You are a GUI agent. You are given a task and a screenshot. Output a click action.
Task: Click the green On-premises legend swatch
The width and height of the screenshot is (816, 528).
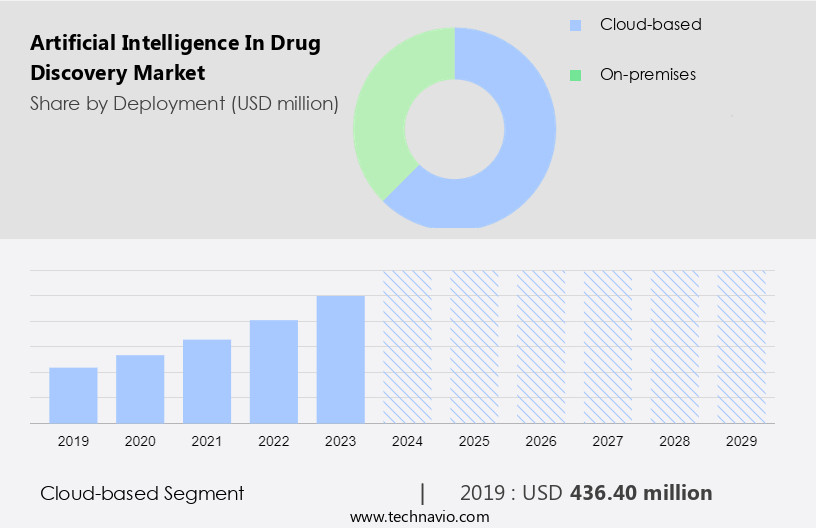coord(575,75)
